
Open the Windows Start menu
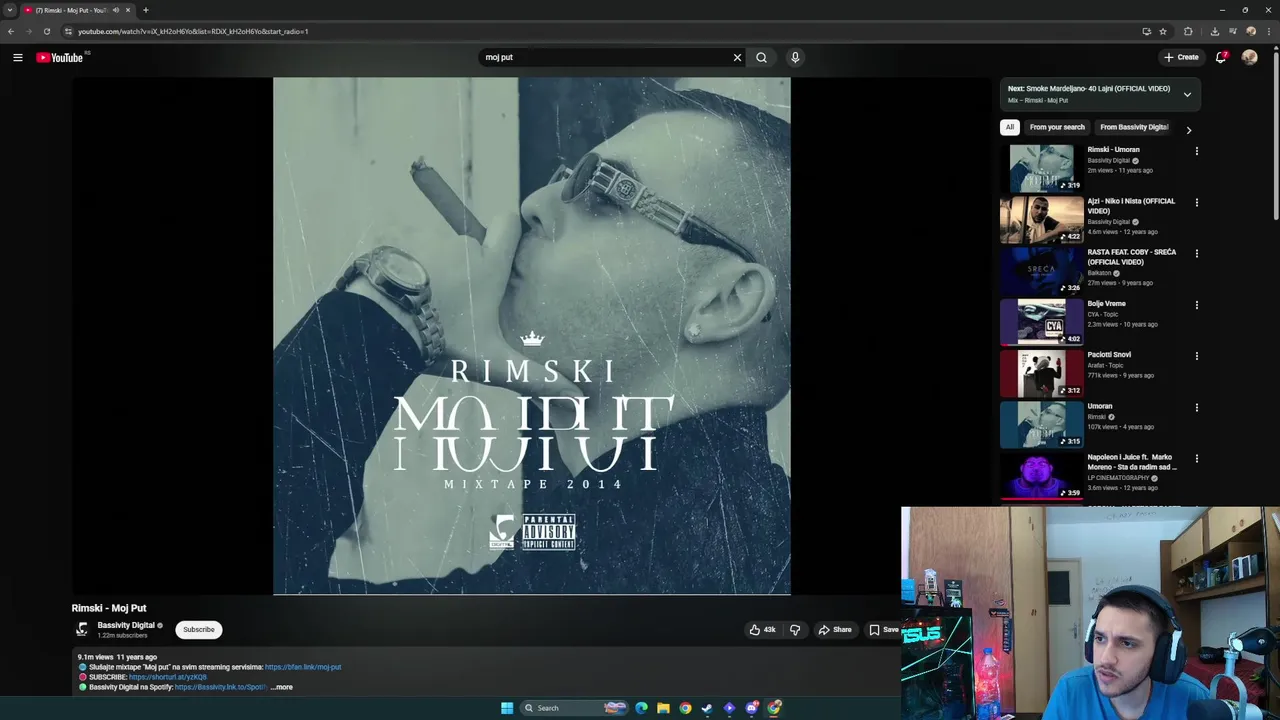pos(507,708)
